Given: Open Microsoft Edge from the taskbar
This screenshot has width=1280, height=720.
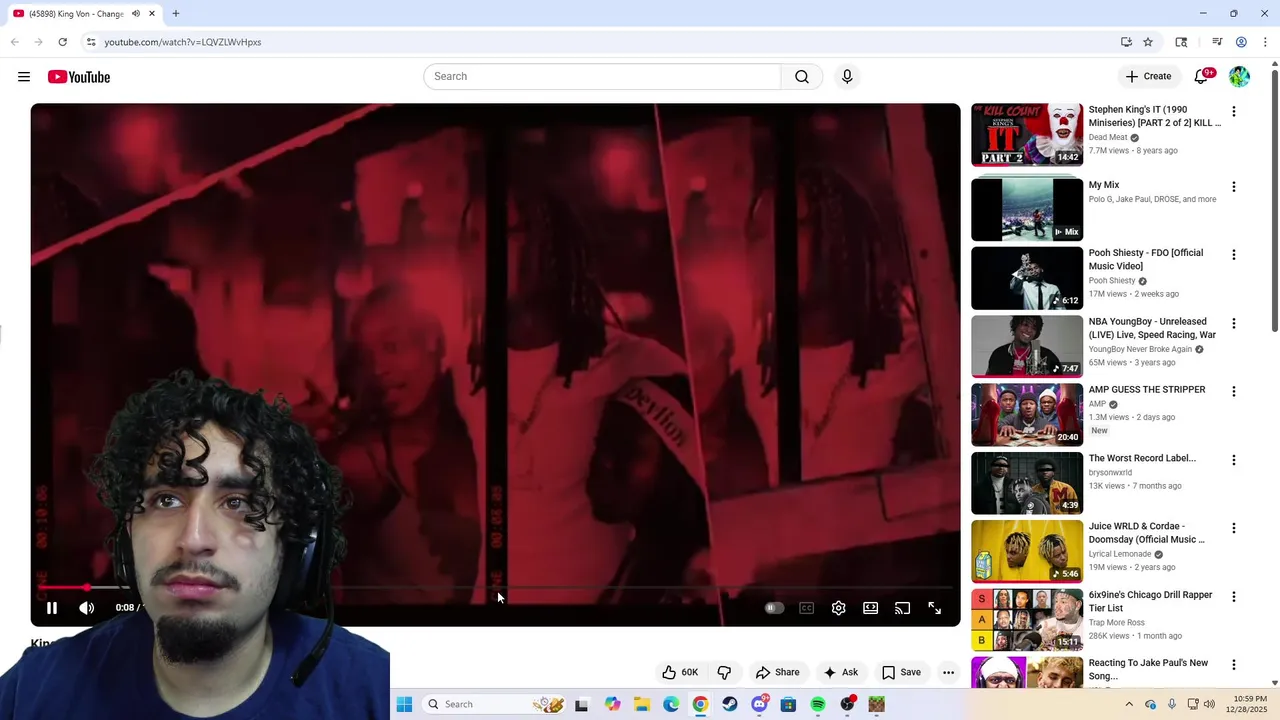Looking at the screenshot, I should 671,704.
